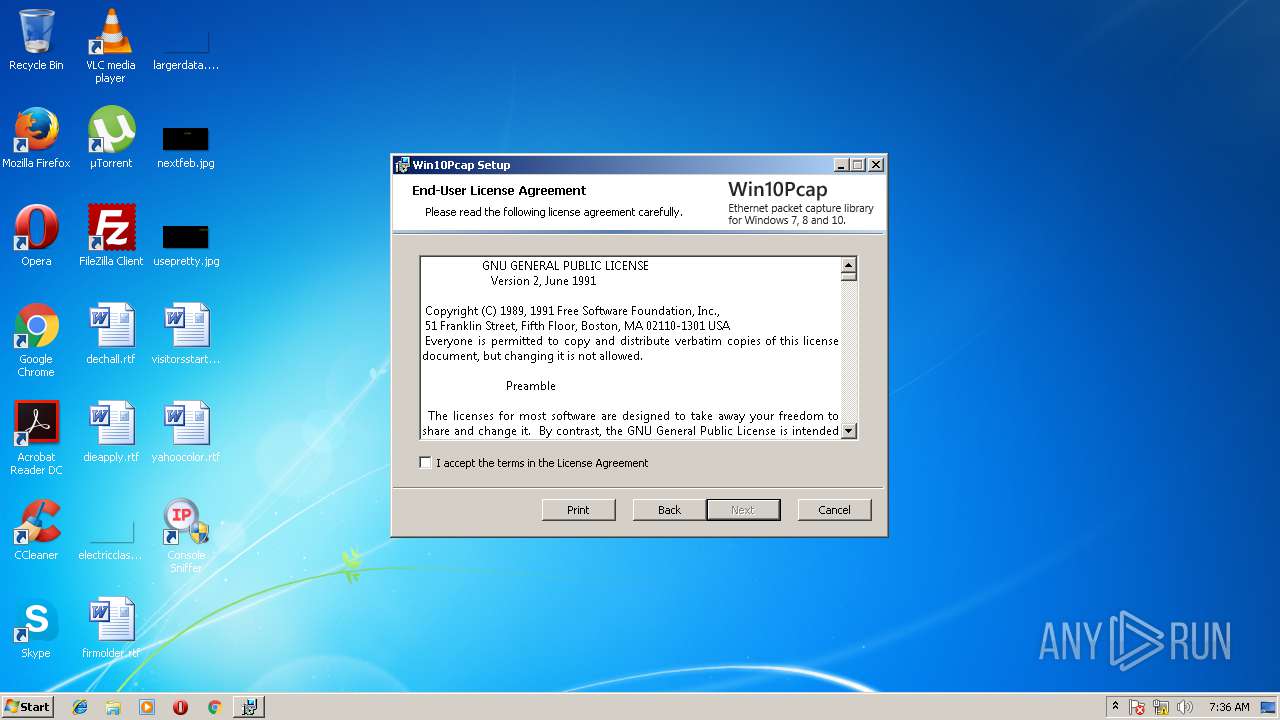Open the clock showing 7:36 AM
The width and height of the screenshot is (1280, 720).
(1229, 707)
